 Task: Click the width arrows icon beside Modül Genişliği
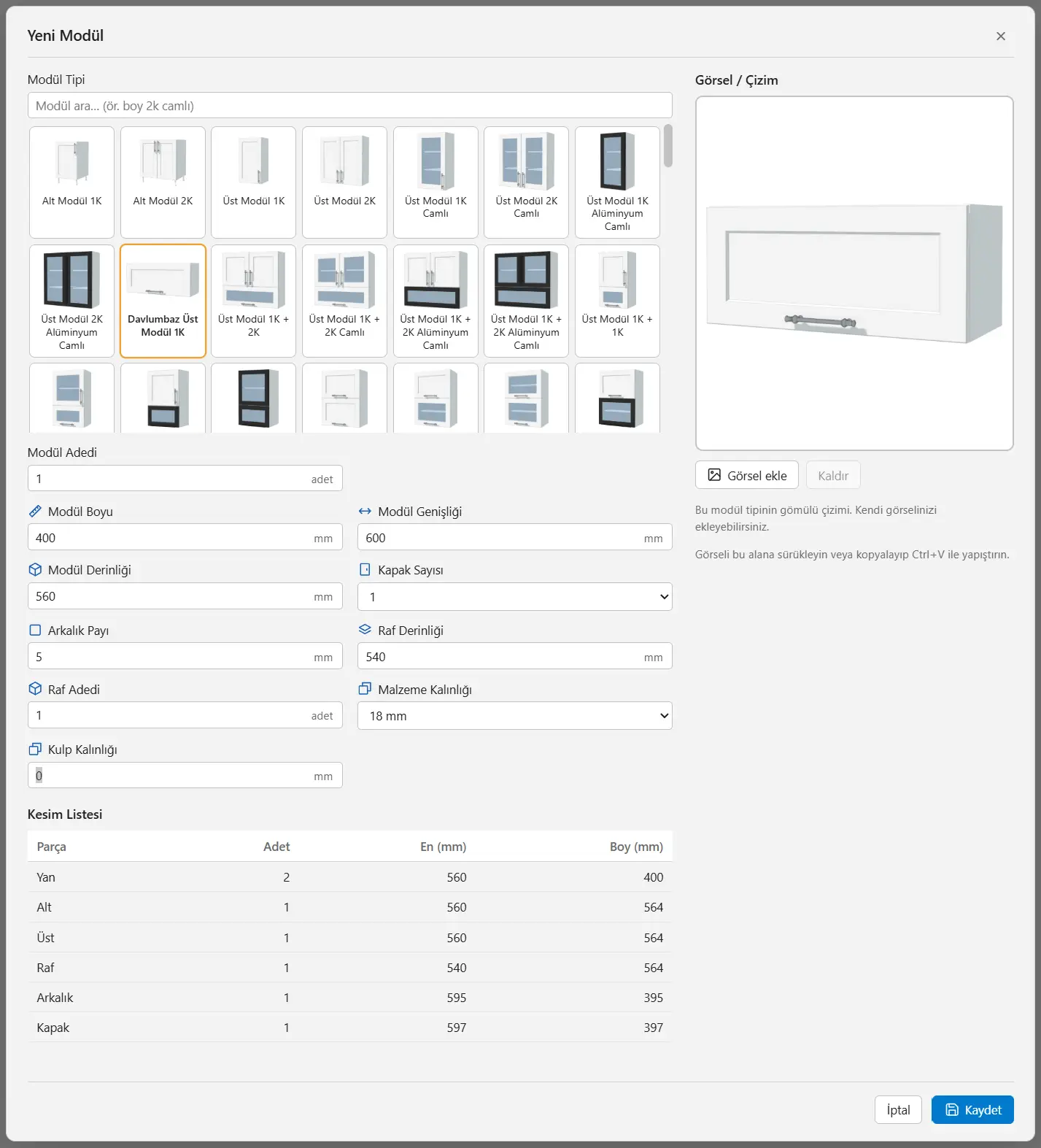pyautogui.click(x=365, y=512)
